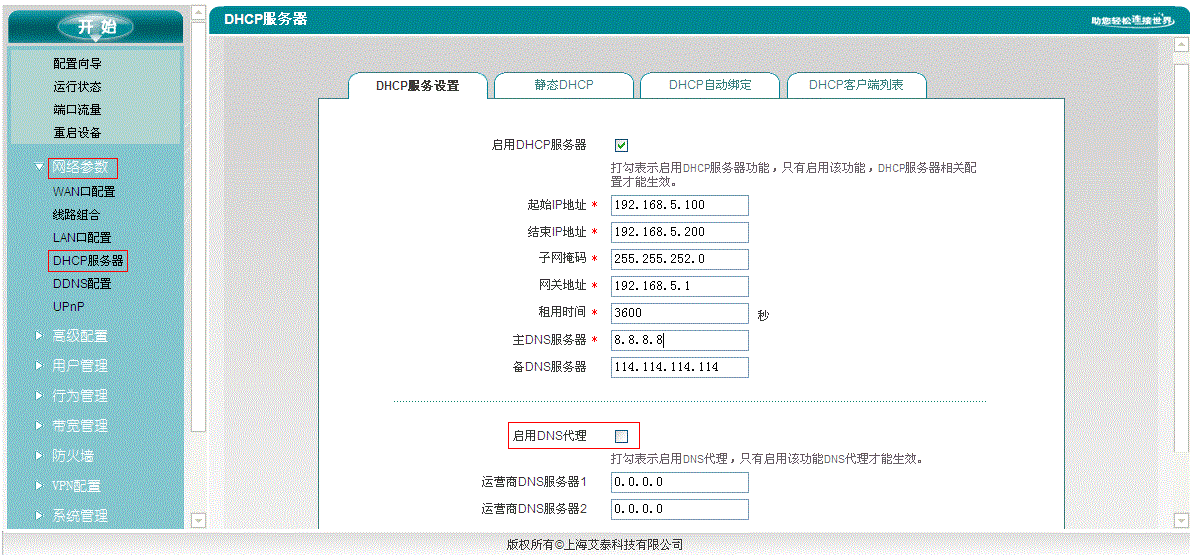Expand the 高级配置 section arrow
Image resolution: width=1190 pixels, height=555 pixels.
pos(39,335)
